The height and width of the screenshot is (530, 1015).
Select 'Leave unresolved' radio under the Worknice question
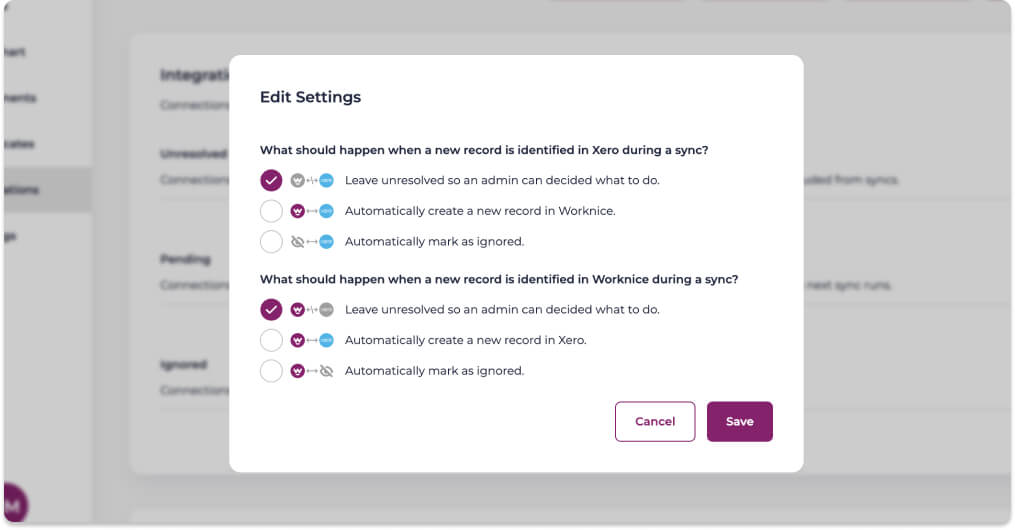pos(271,310)
